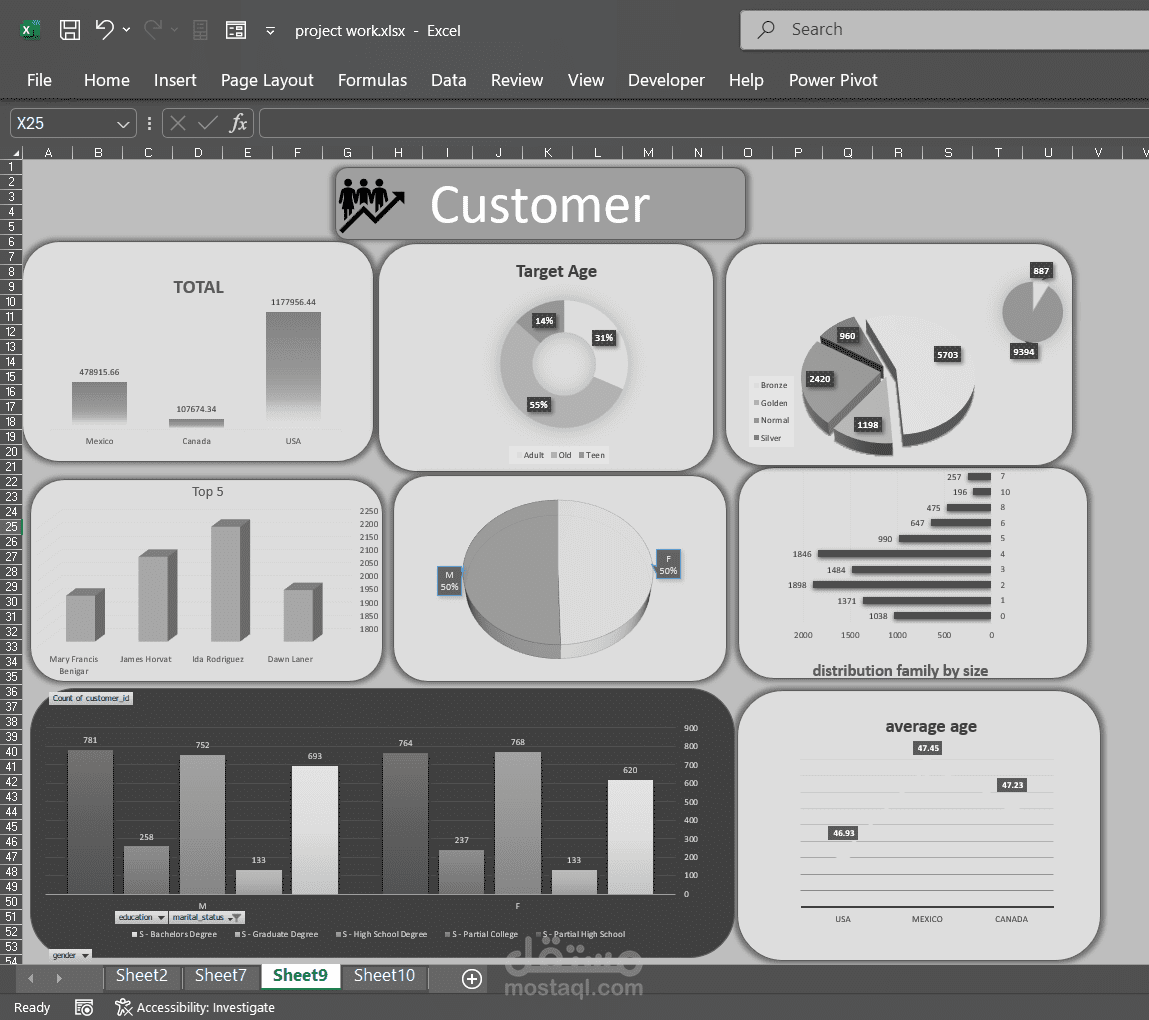Click the Redo arrow icon
The image size is (1149, 1020).
point(153,29)
